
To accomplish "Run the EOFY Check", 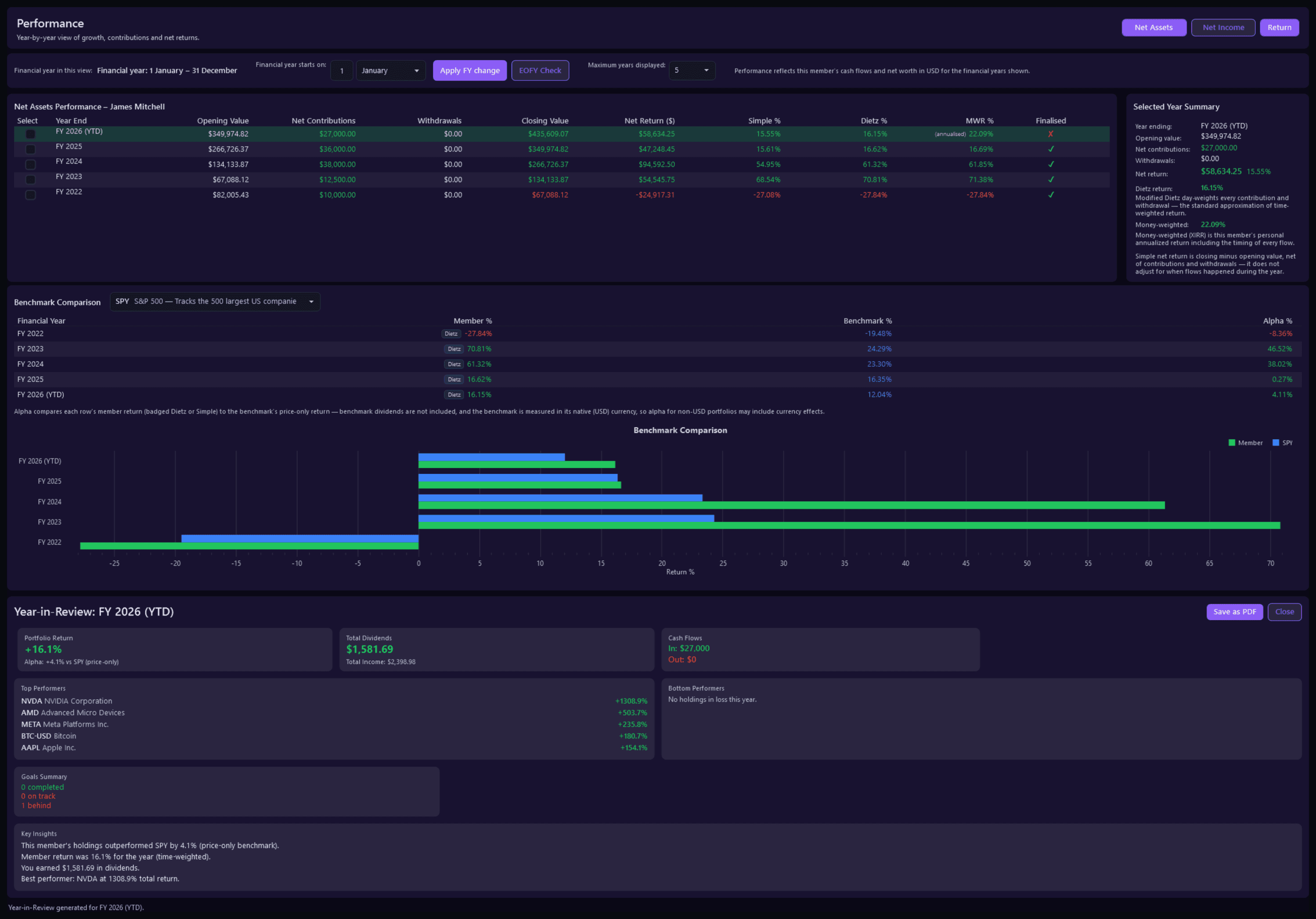I will point(539,71).
